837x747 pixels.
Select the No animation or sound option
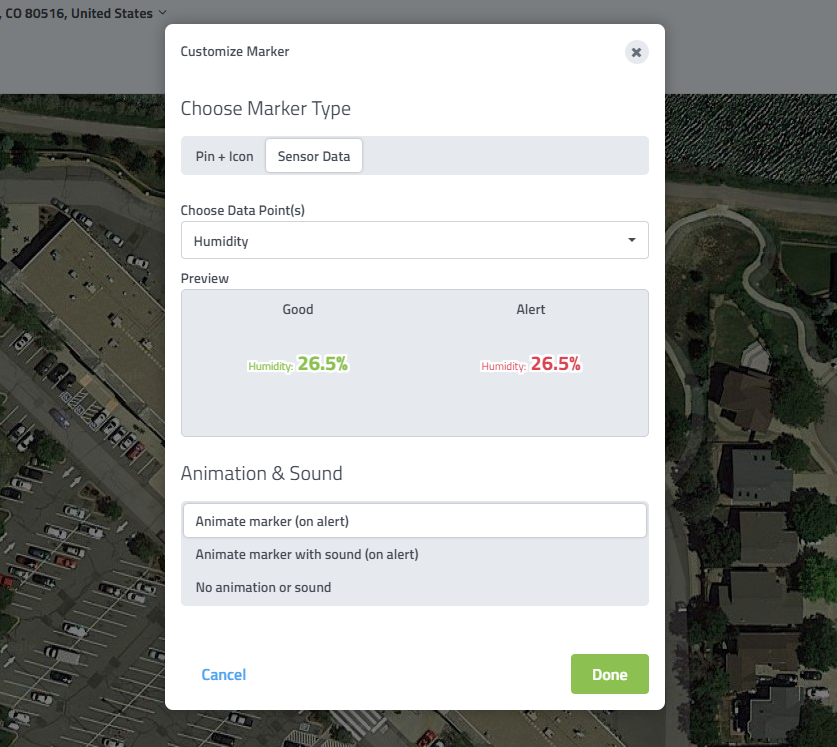[x=263, y=587]
